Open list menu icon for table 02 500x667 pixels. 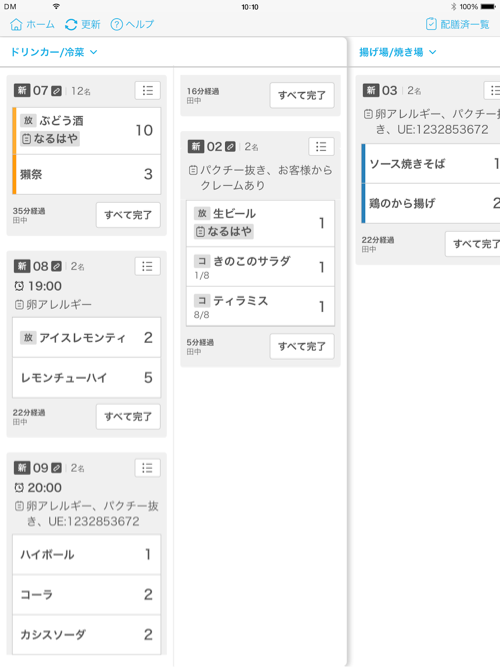click(321, 147)
